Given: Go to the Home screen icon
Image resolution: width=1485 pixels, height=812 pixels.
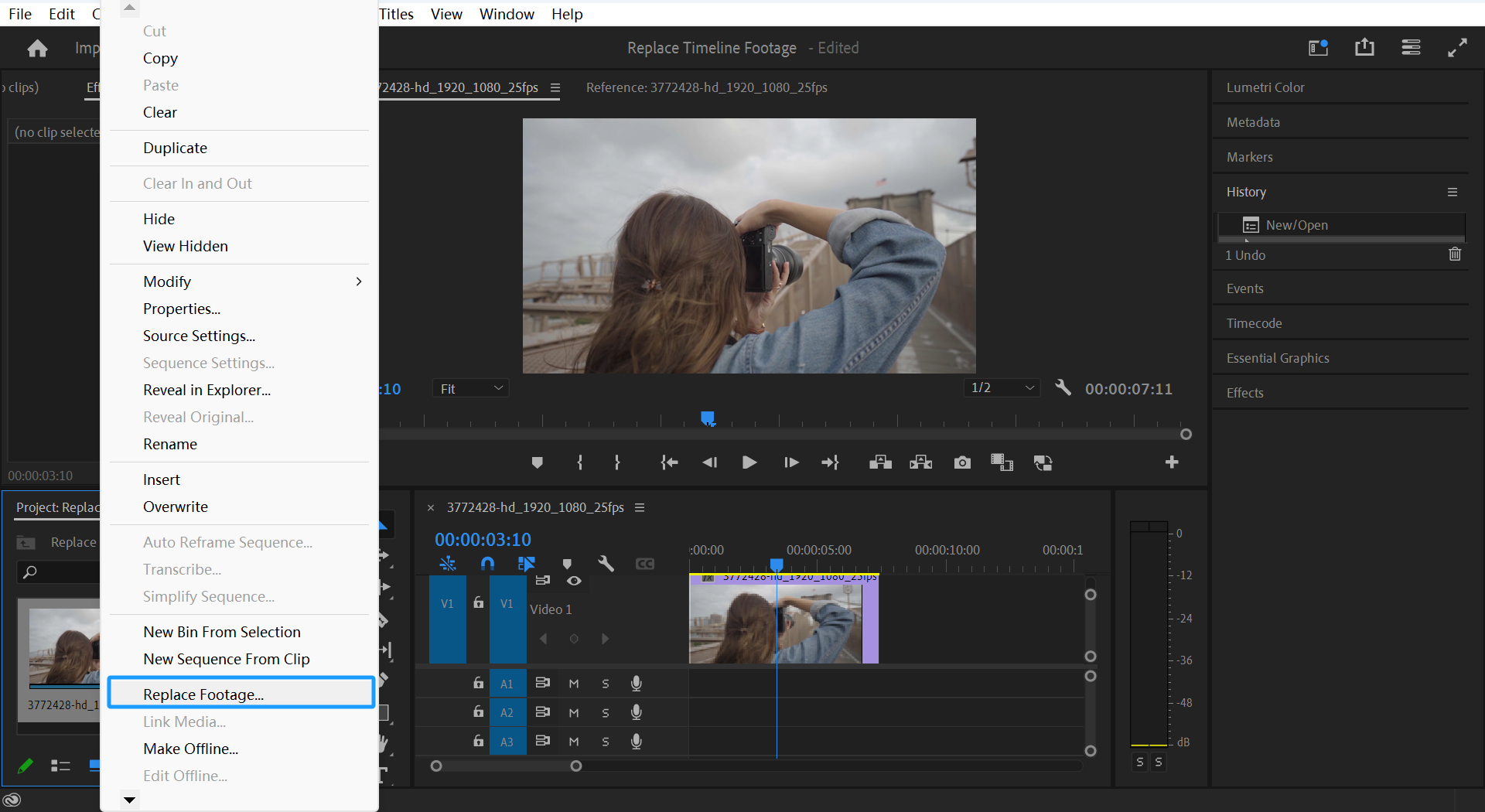Looking at the screenshot, I should [37, 49].
